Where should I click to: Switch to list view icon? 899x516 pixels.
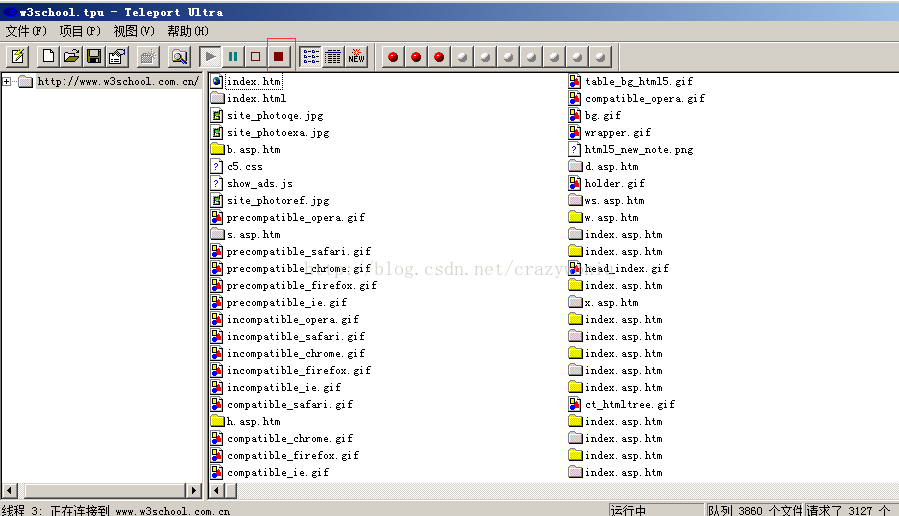311,56
